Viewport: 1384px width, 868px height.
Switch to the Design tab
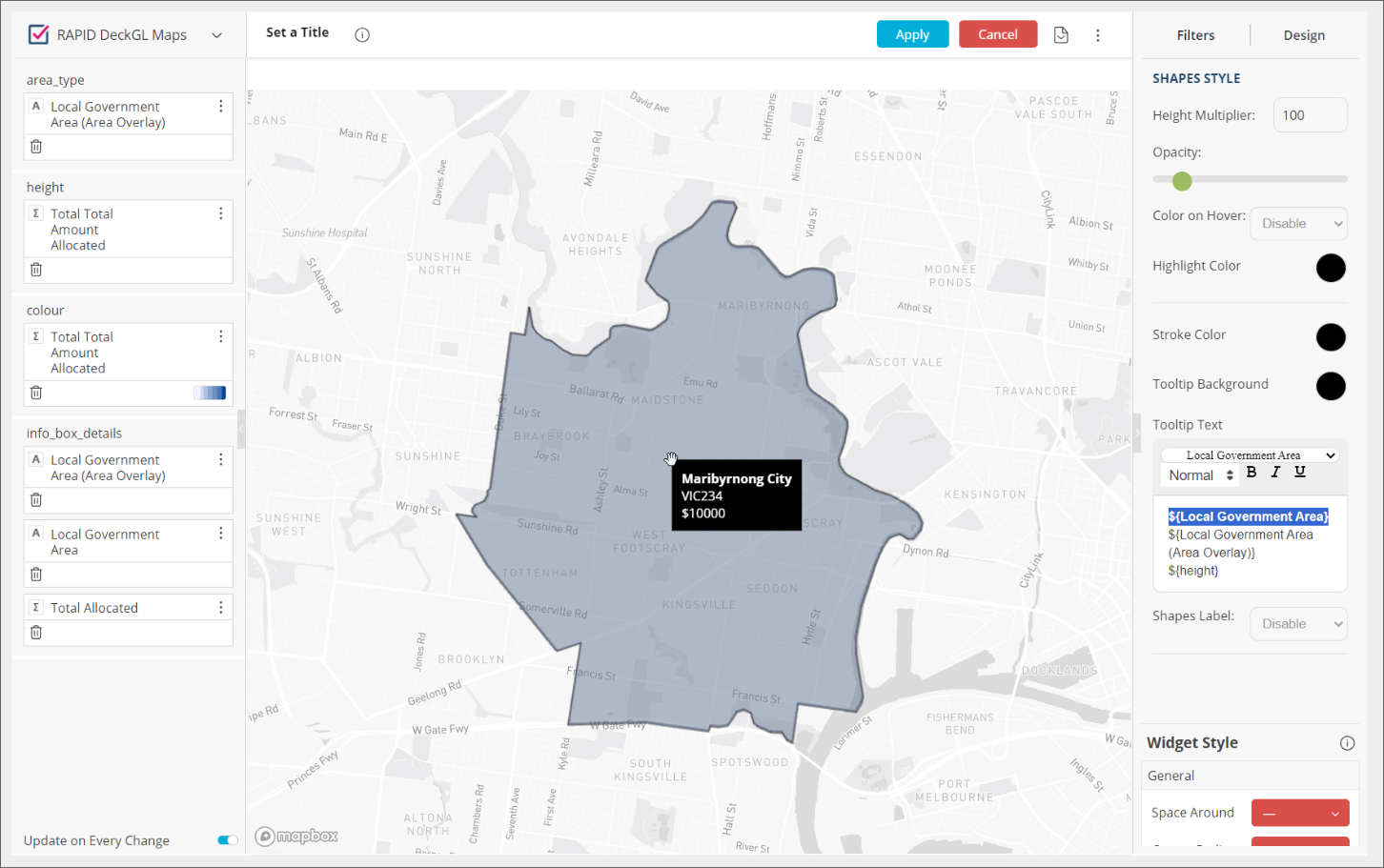pos(1304,35)
